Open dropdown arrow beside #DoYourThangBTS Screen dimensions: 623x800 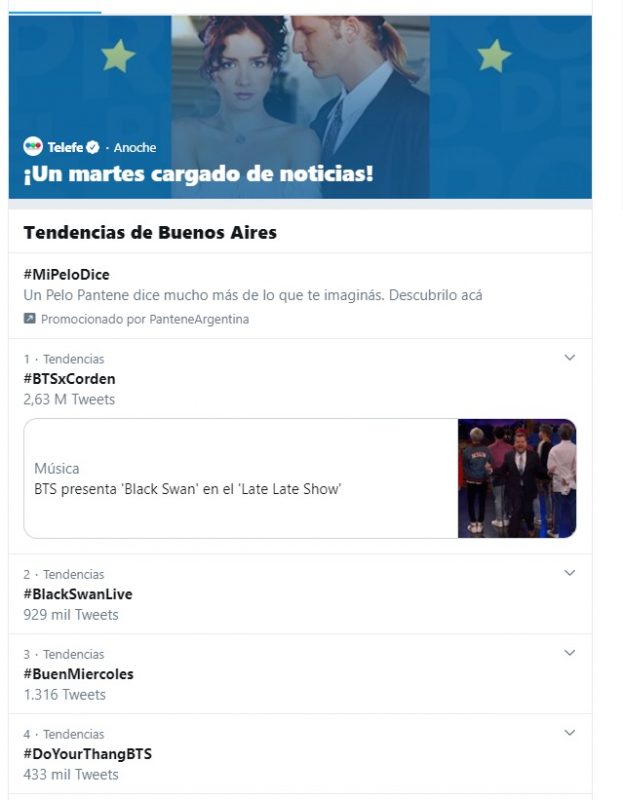coord(570,733)
